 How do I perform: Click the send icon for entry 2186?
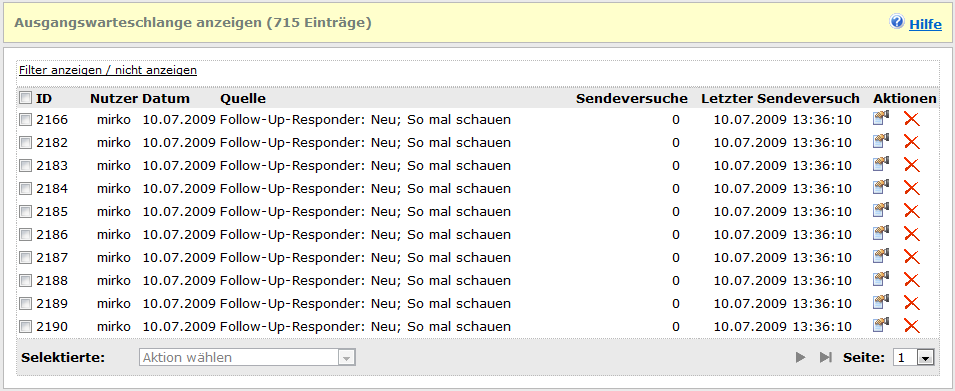tap(881, 234)
